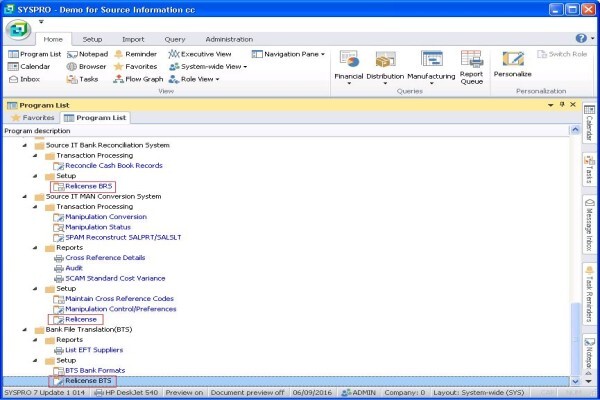
Task: Collapse Source IT MAN Conversion System node
Action: (25, 197)
